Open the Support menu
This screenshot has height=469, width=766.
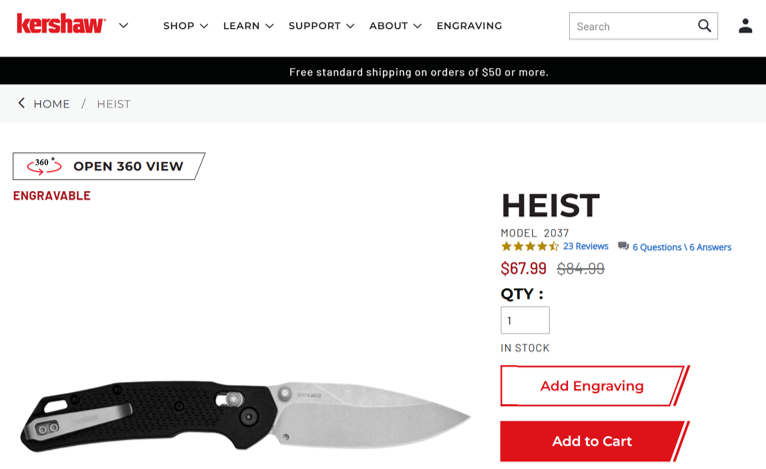pos(321,26)
